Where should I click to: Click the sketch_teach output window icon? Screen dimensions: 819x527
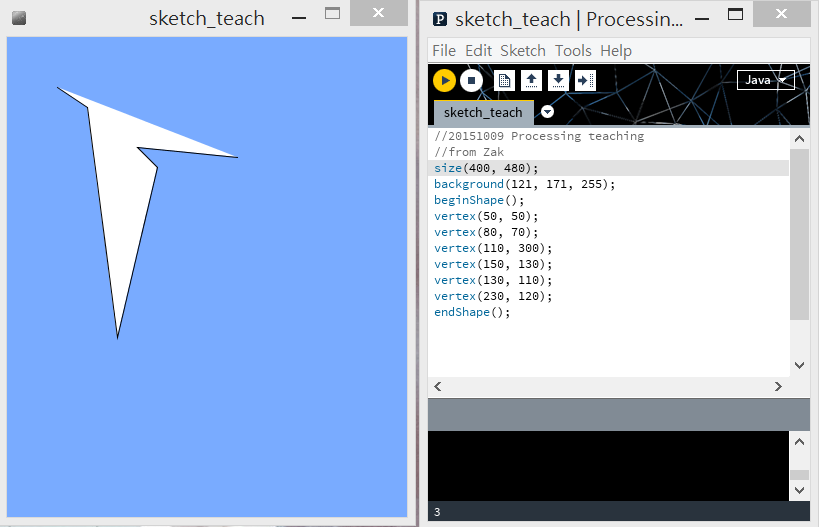(19, 18)
